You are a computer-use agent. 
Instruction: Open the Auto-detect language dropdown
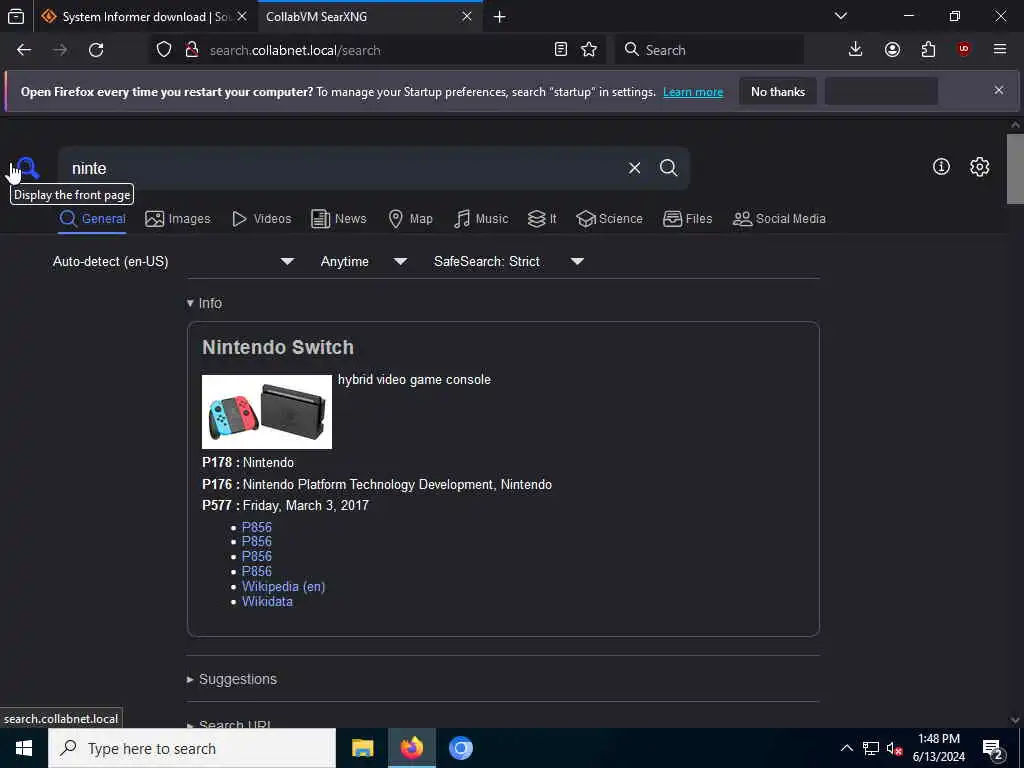point(174,262)
